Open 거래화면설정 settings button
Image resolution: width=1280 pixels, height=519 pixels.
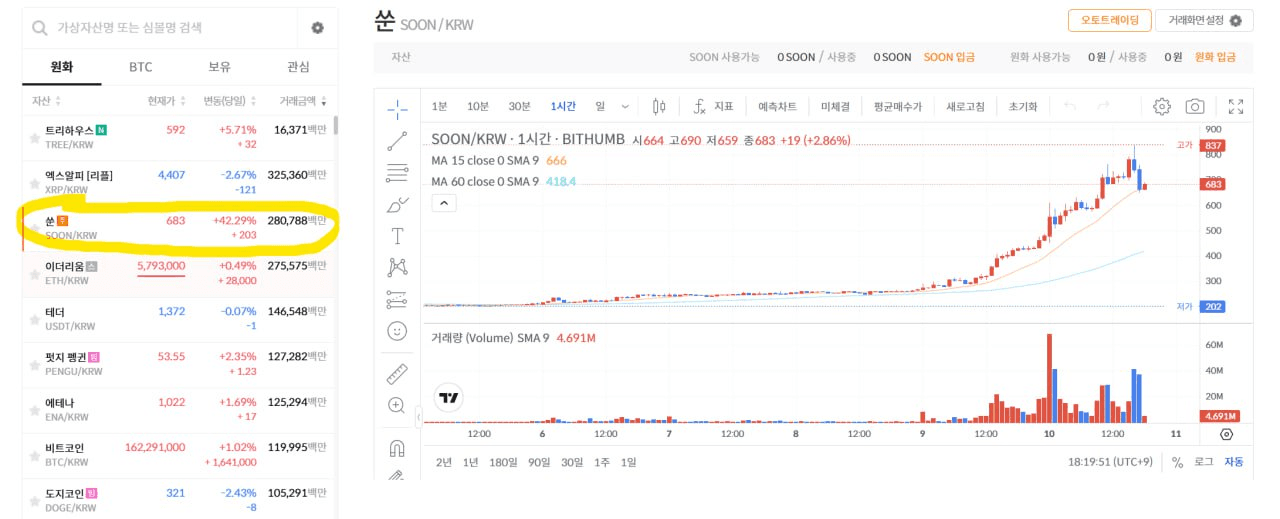tap(1204, 20)
